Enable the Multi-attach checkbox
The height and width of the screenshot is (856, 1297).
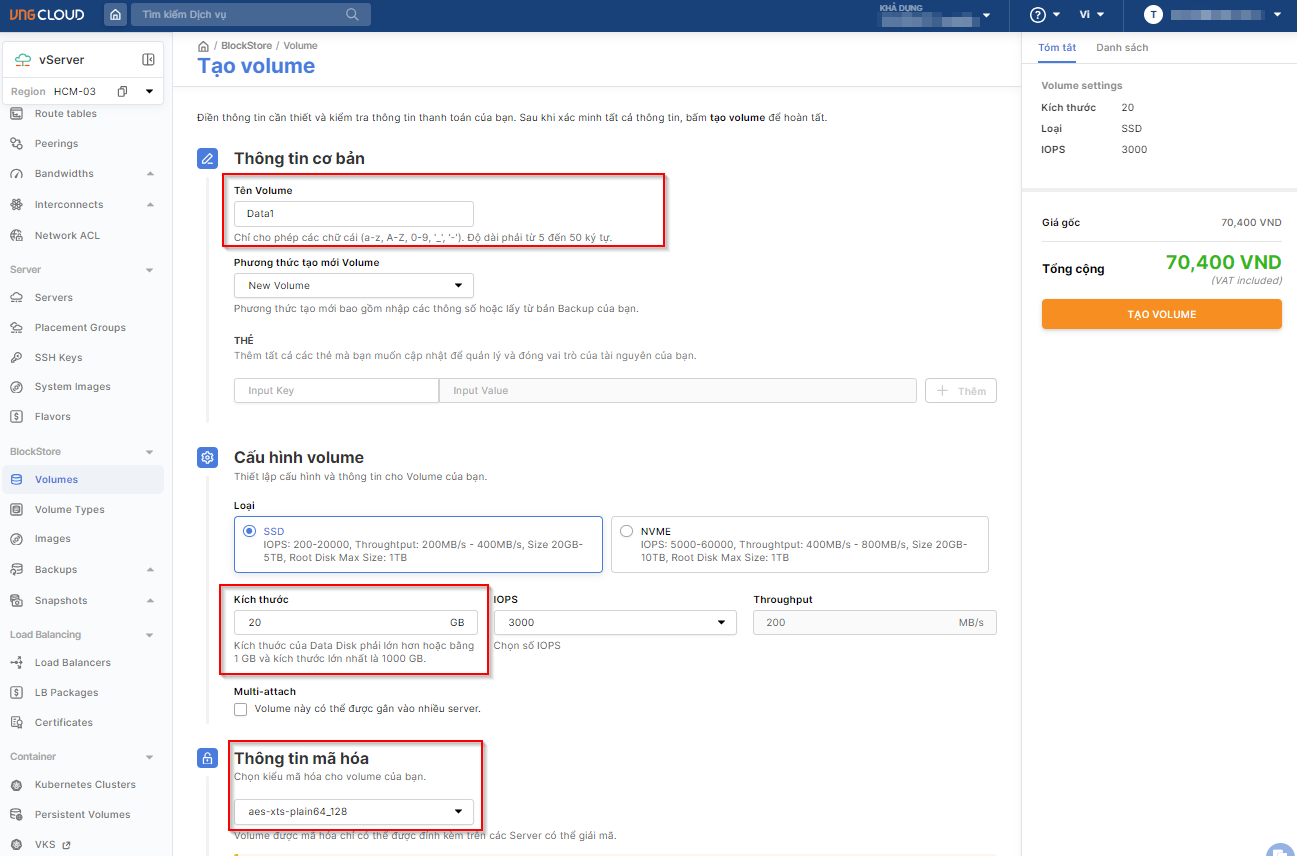240,709
